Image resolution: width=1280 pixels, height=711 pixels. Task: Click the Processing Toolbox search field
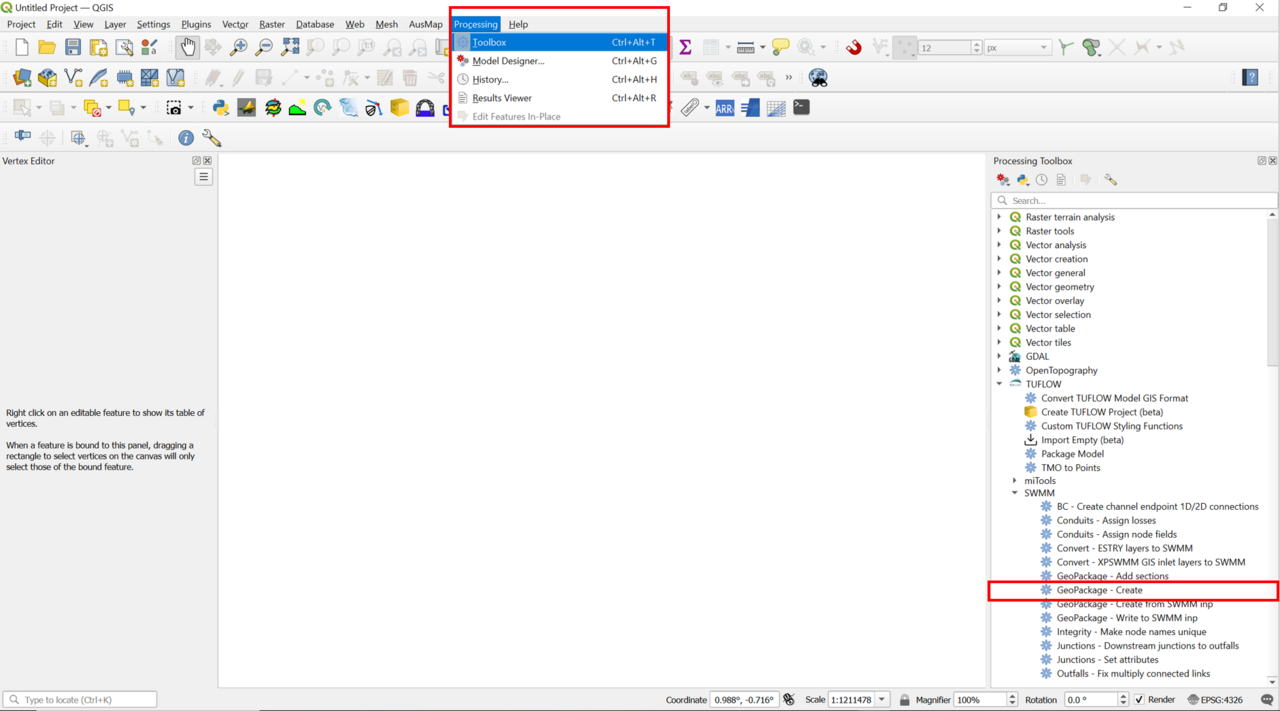[1135, 200]
